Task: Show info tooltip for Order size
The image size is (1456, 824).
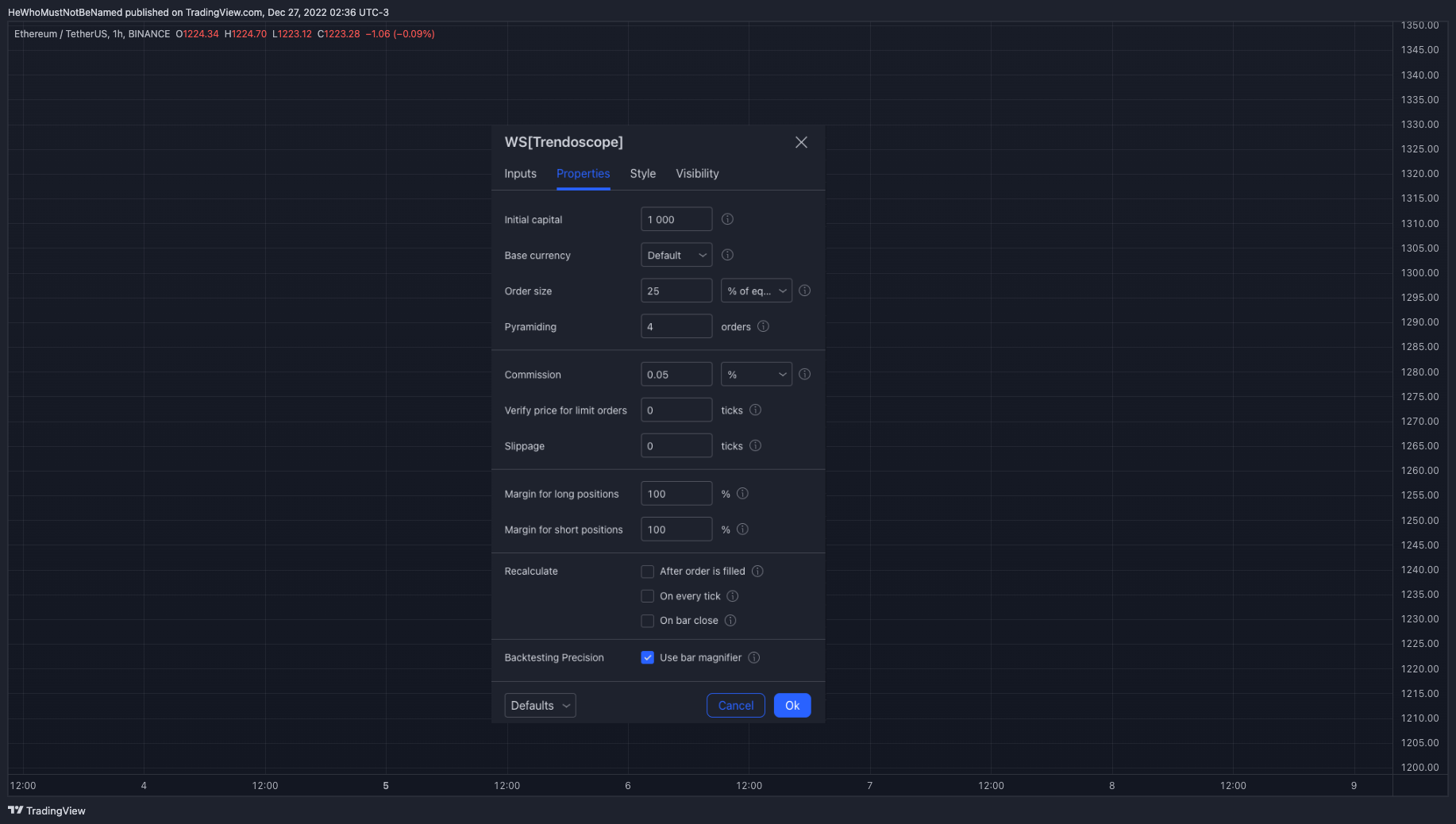Action: (x=804, y=291)
